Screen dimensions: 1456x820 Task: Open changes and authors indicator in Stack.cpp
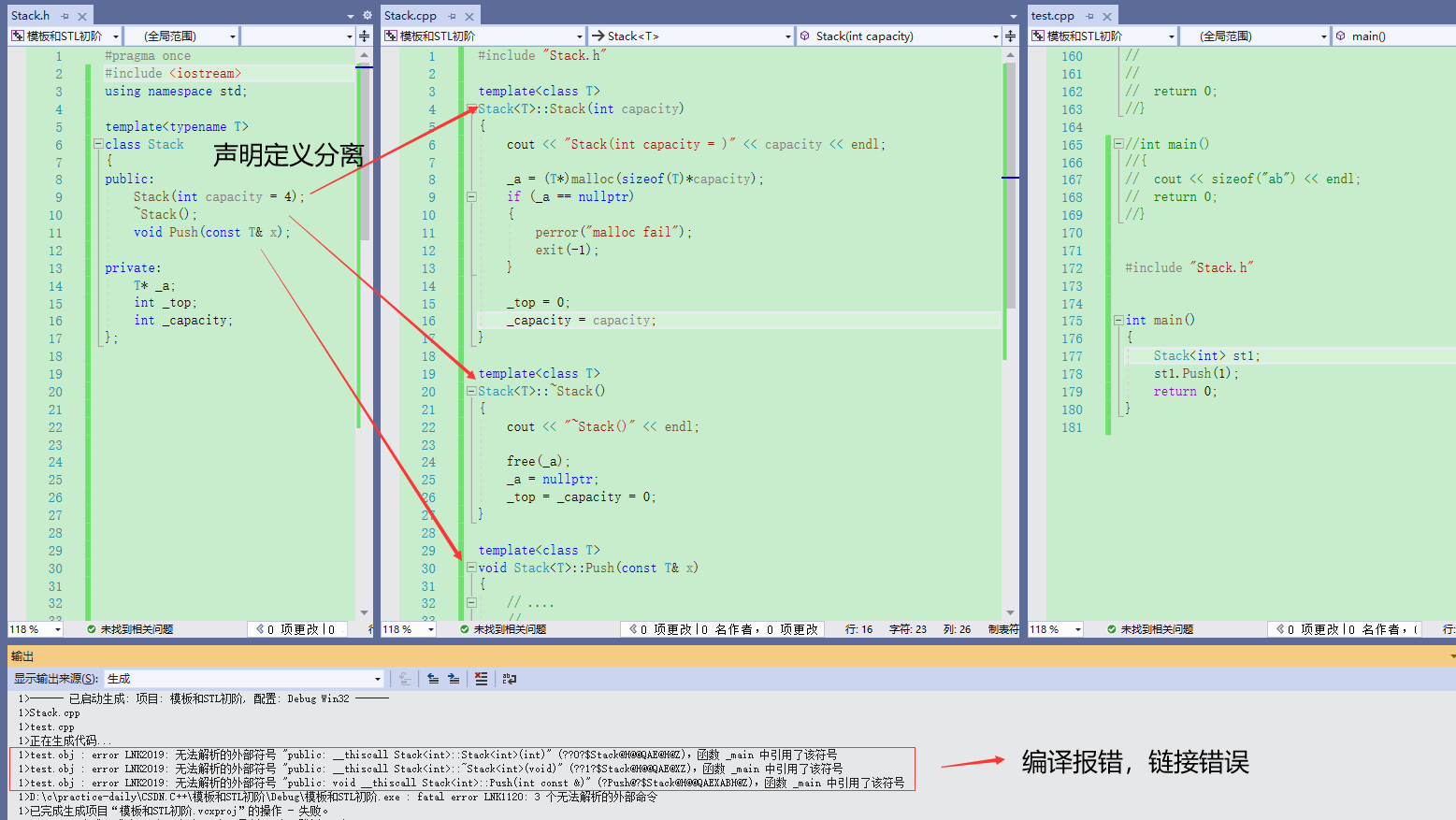click(724, 629)
